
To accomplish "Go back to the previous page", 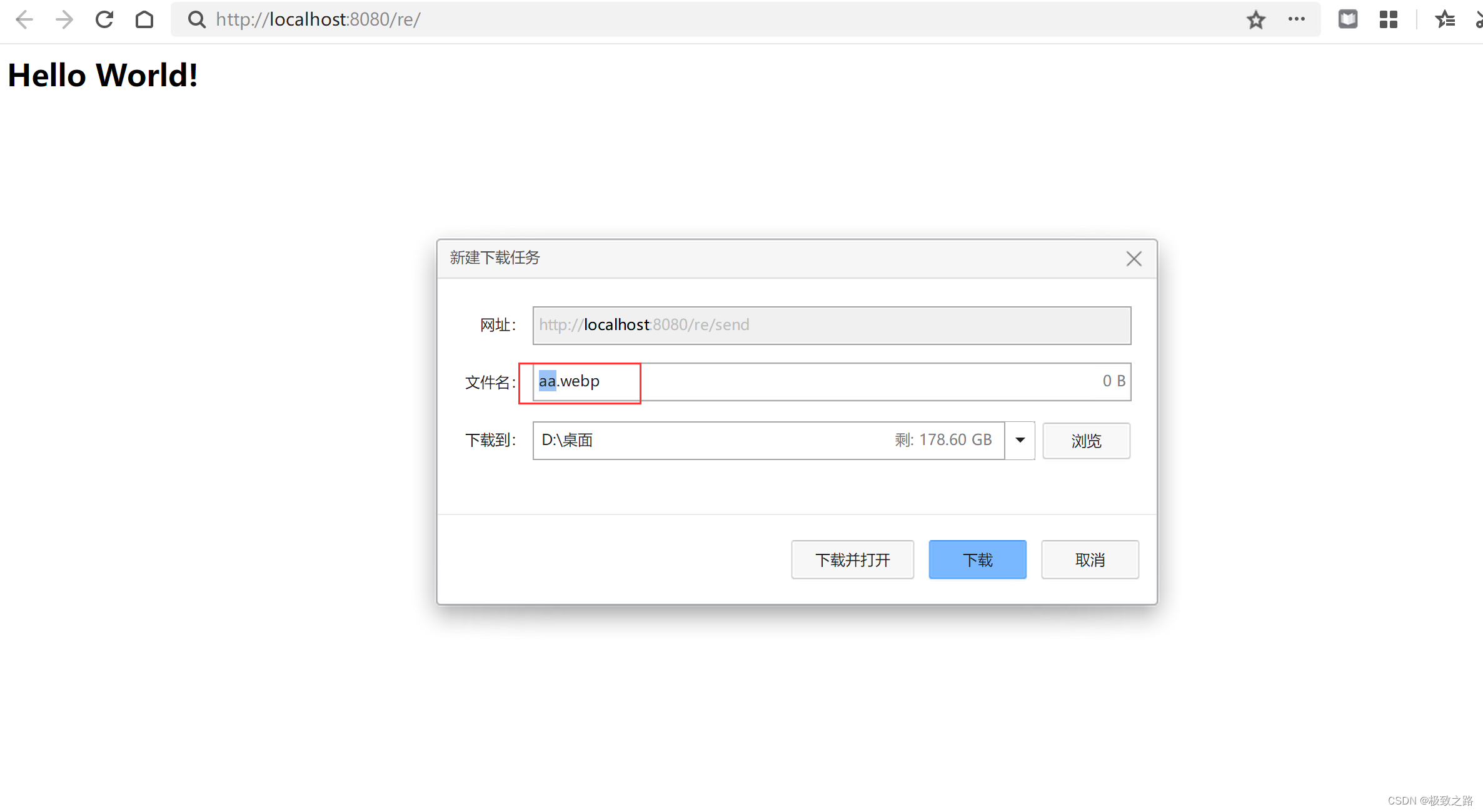I will click(24, 20).
